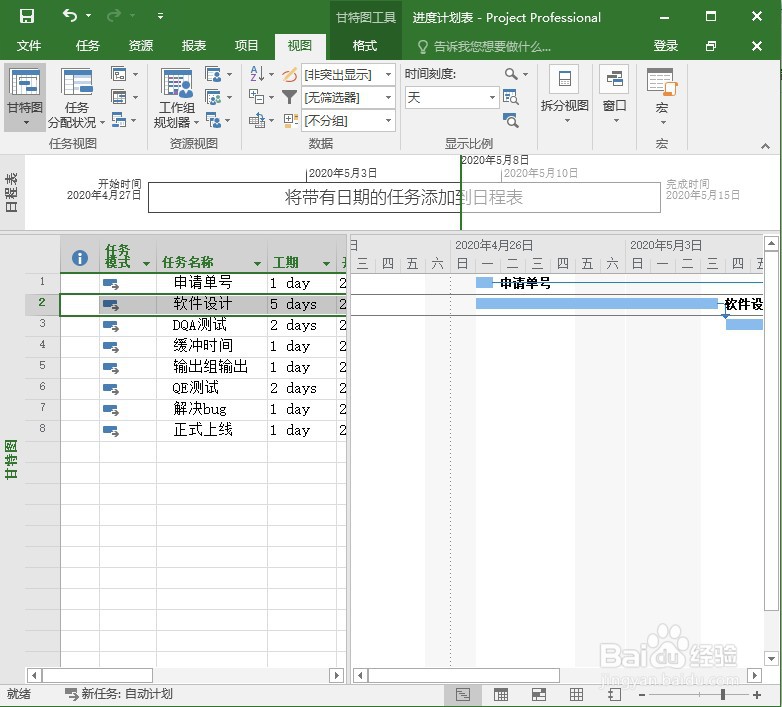782x707 pixels.
Task: Click the Zoom magnifier icon
Action: (x=511, y=74)
